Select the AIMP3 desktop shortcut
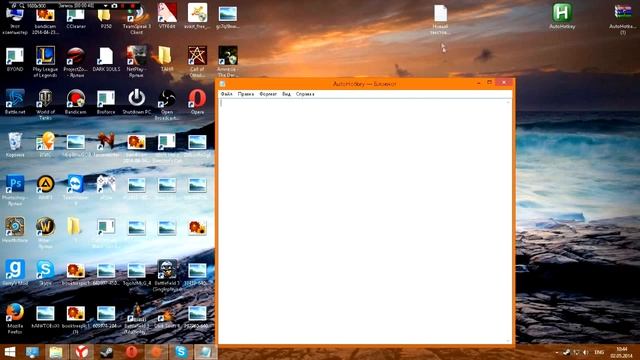Image resolution: width=640 pixels, height=360 pixels. (x=45, y=188)
